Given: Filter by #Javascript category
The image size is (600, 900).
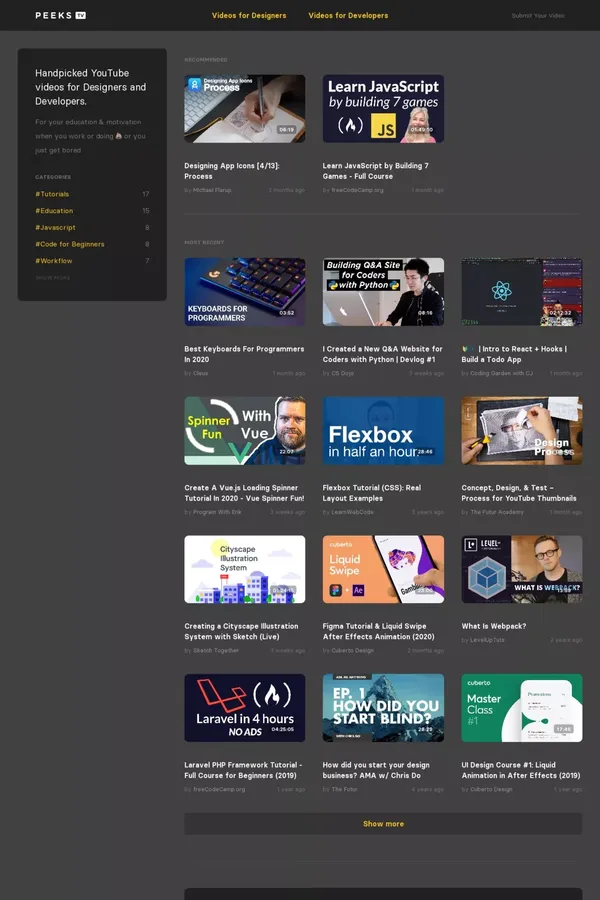Looking at the screenshot, I should coord(55,227).
